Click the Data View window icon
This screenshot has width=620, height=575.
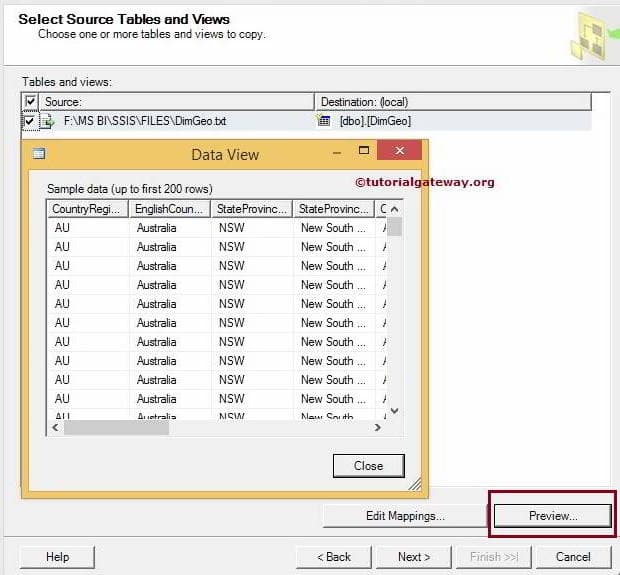coord(39,153)
